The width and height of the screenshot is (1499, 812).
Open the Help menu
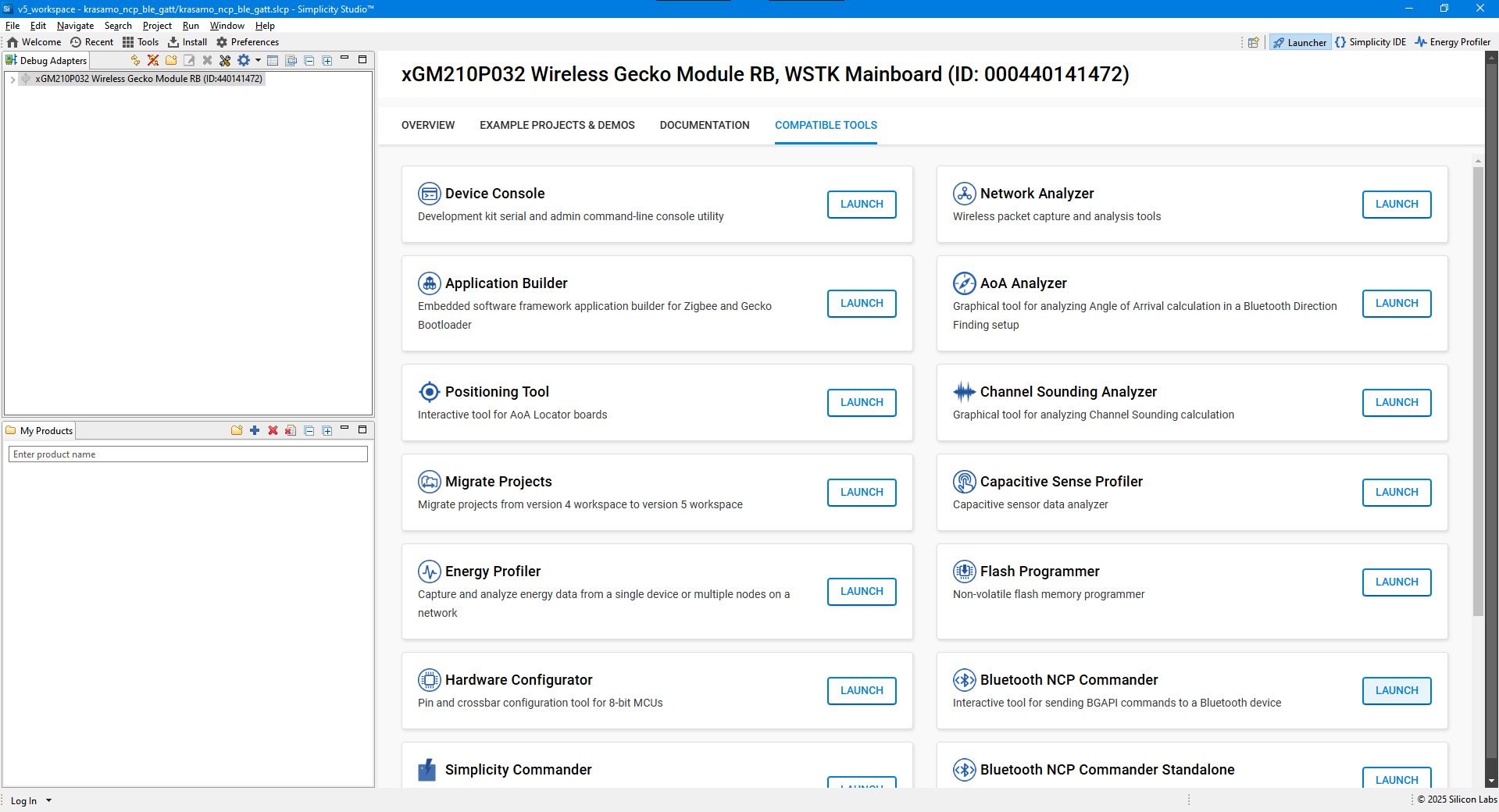[265, 26]
